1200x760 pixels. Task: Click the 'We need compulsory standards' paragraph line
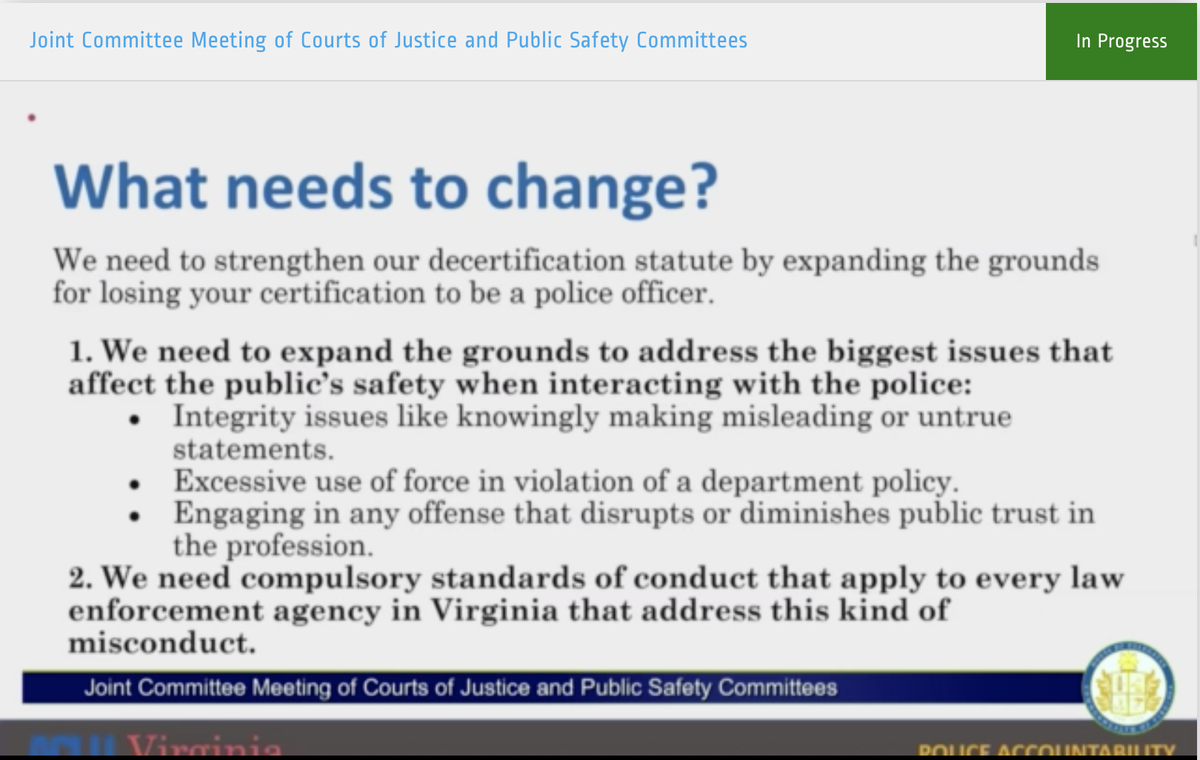click(596, 610)
